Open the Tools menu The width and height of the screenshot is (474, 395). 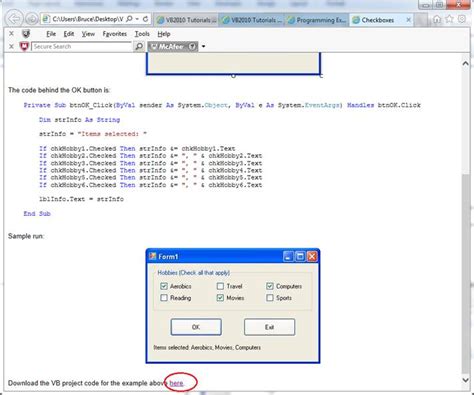[142, 34]
